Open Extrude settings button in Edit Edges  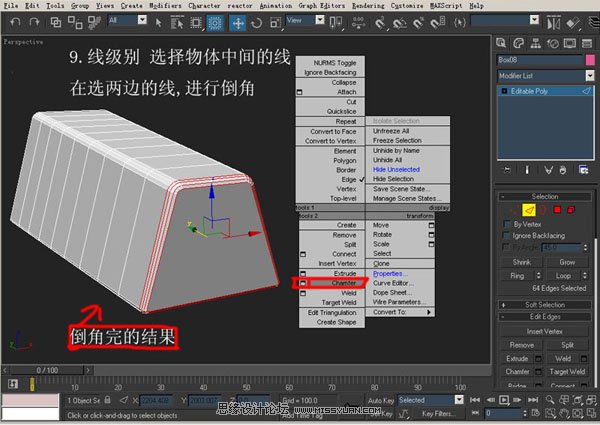pos(539,358)
